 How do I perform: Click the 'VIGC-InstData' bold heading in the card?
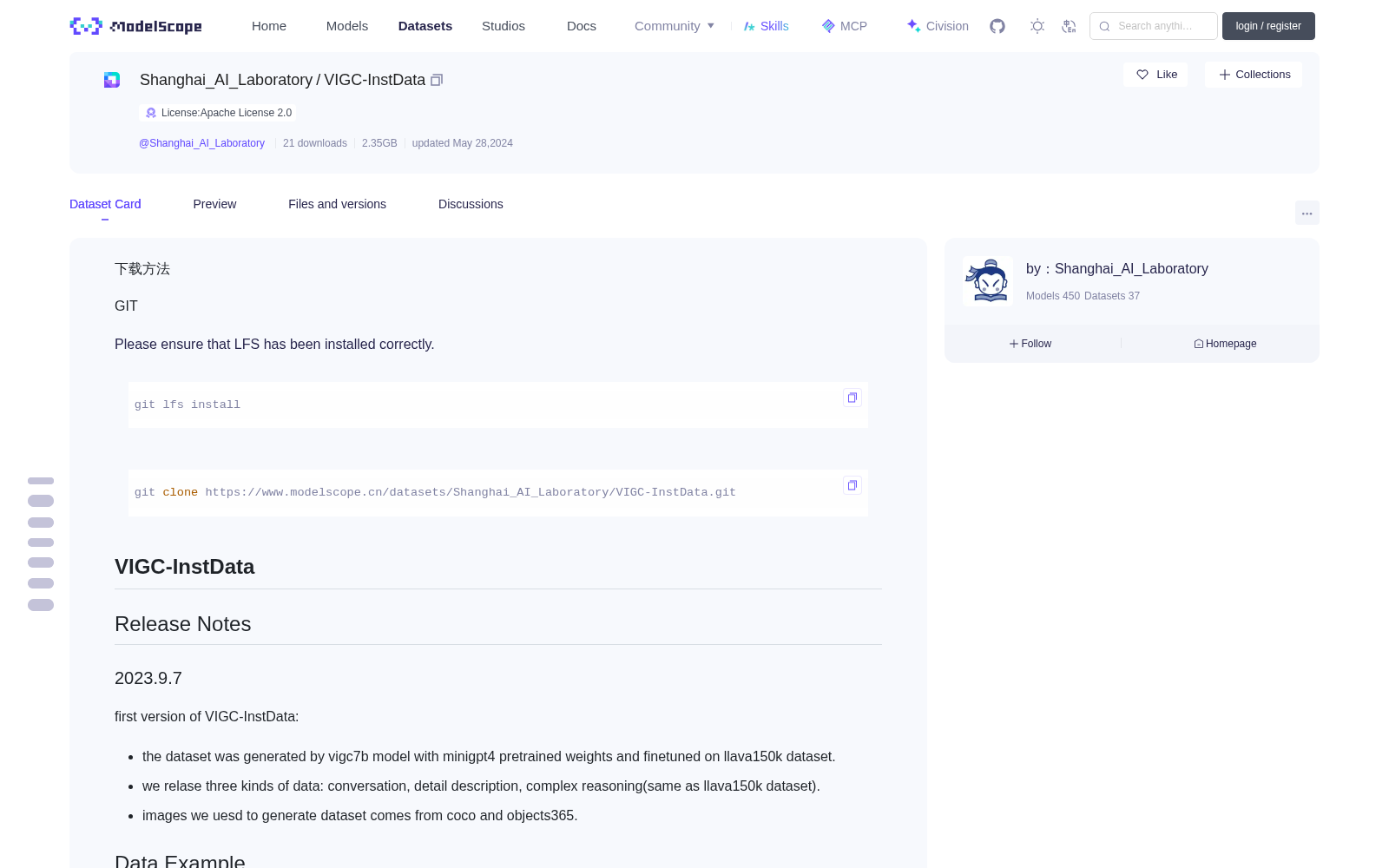[x=184, y=567]
